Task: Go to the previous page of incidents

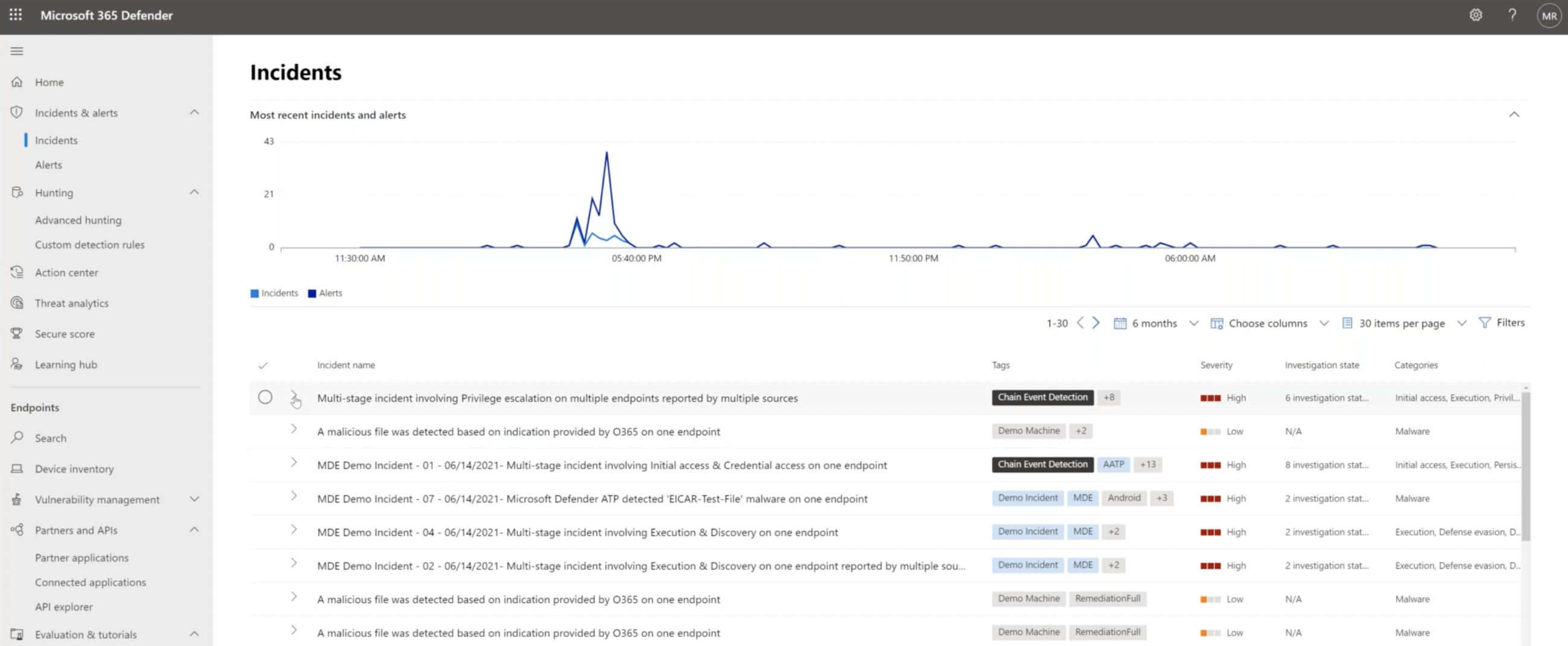Action: coord(1080,322)
